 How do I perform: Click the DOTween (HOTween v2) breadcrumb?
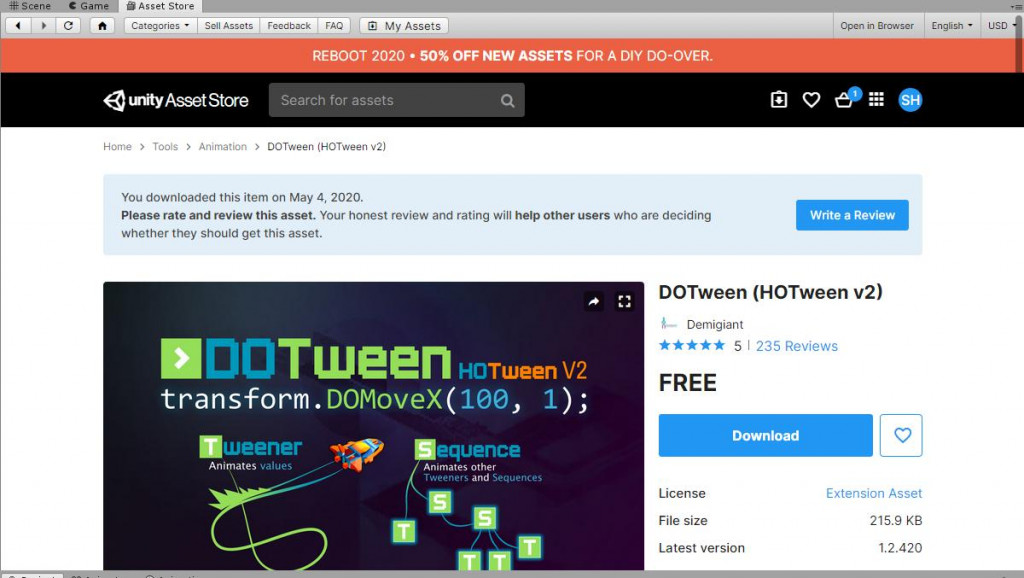click(327, 146)
